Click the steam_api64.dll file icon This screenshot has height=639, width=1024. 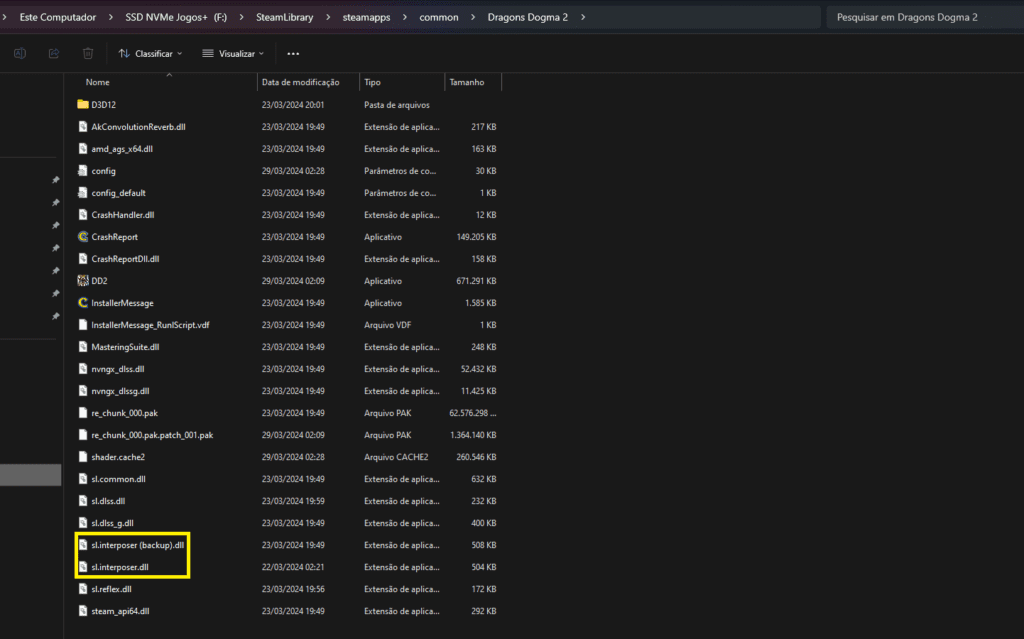[83, 611]
